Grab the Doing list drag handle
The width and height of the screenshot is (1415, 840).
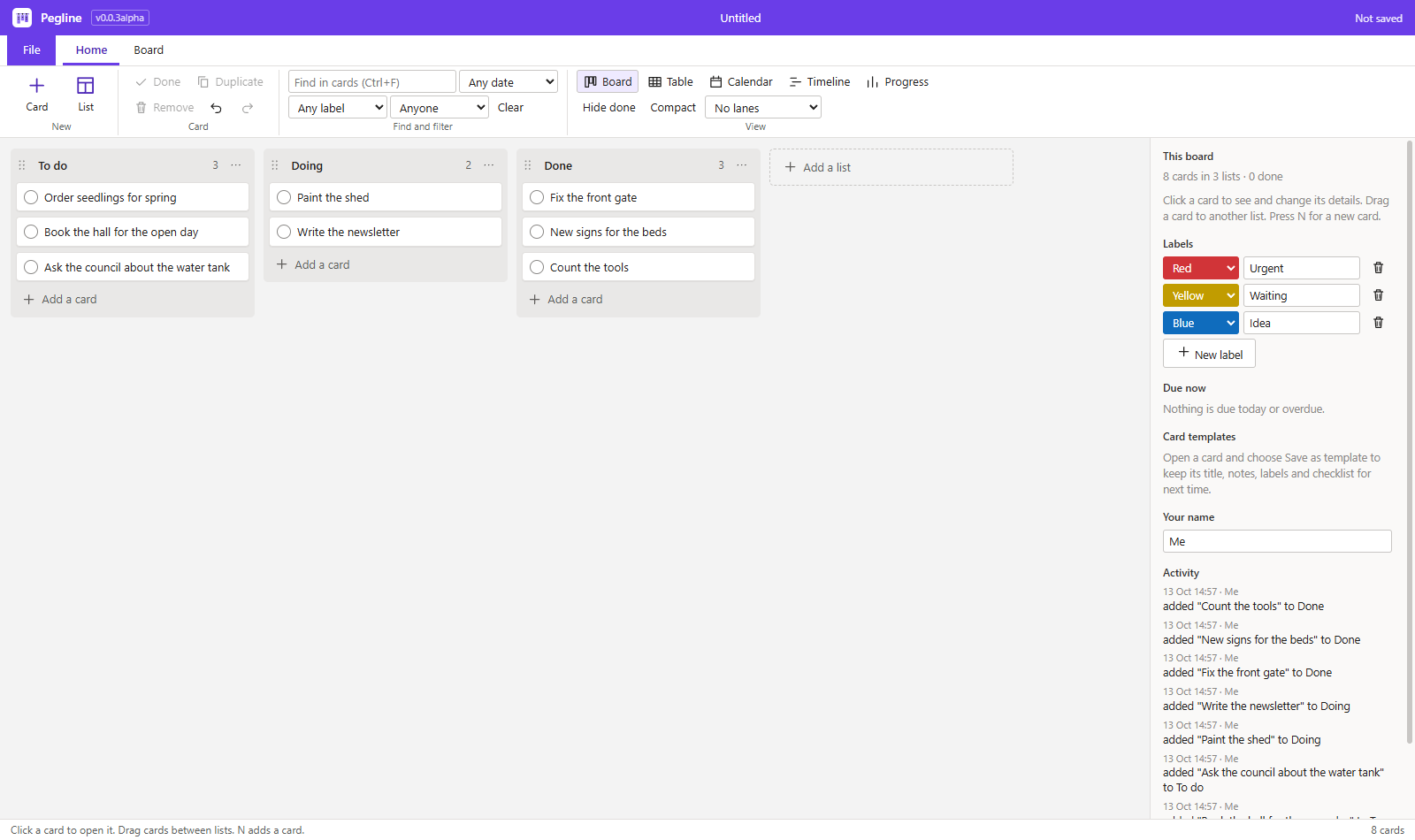[x=275, y=165]
